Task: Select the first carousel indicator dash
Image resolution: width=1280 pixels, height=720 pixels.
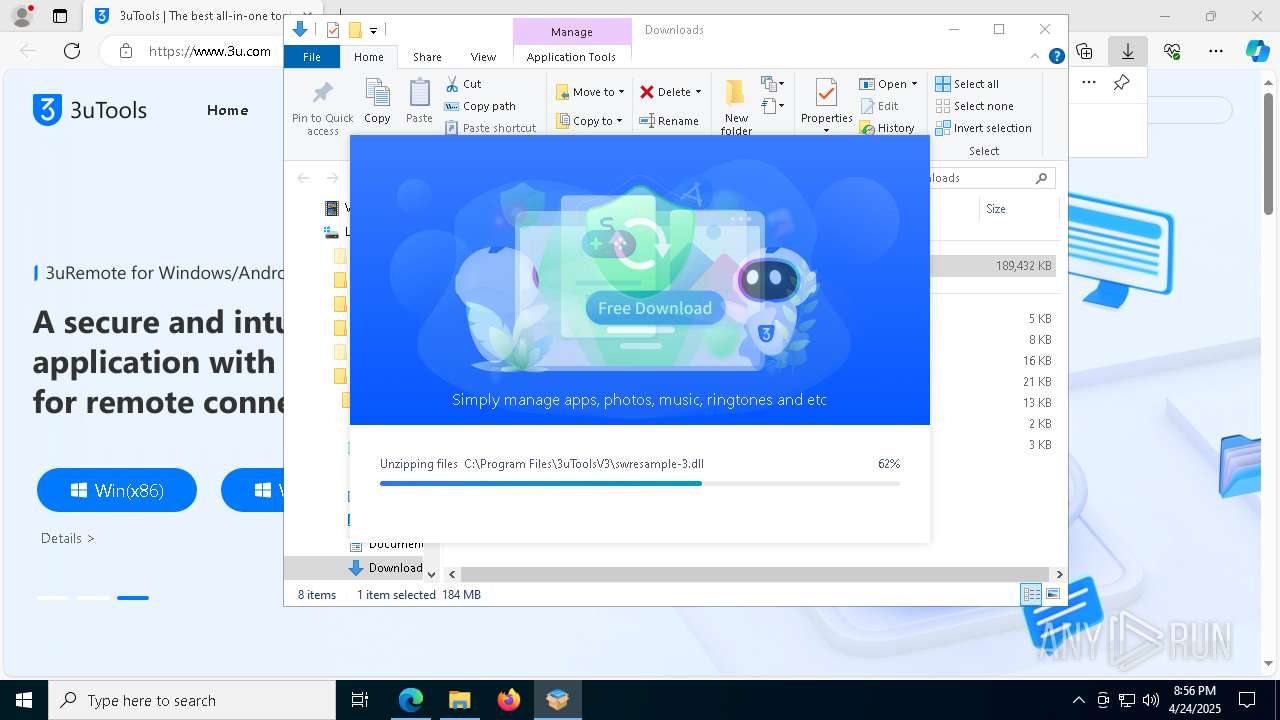Action: point(53,598)
